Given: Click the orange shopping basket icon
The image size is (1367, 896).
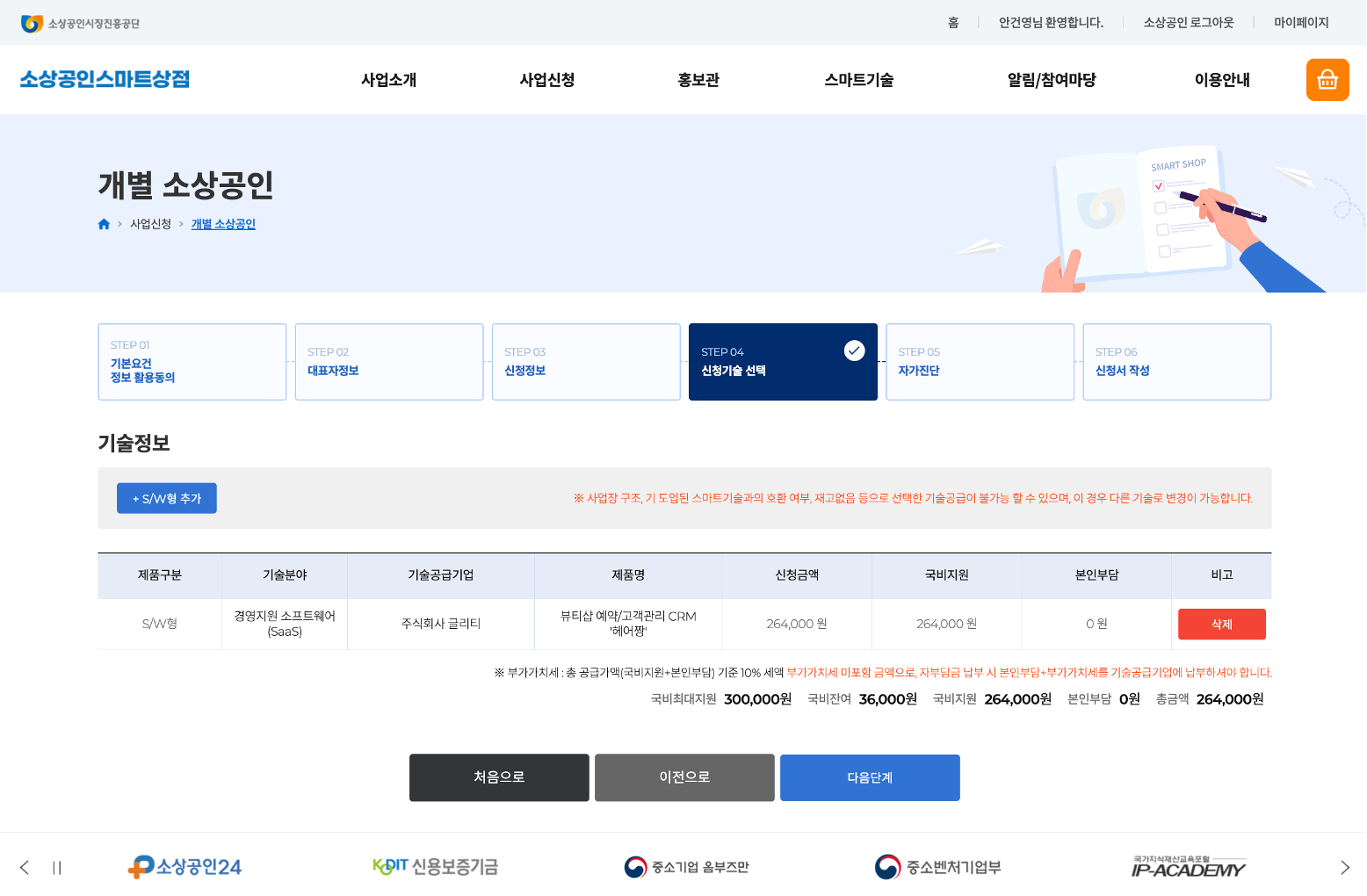Looking at the screenshot, I should (x=1327, y=80).
